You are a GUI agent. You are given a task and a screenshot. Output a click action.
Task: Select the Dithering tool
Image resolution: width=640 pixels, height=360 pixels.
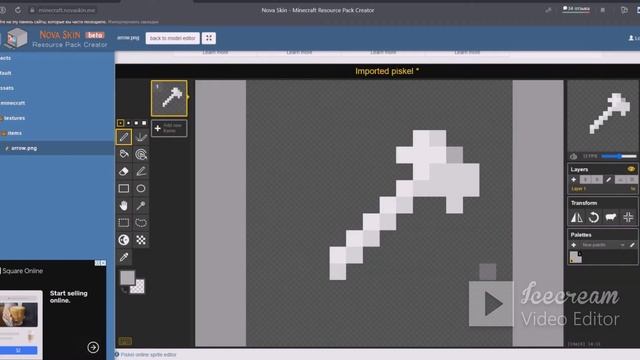click(141, 240)
